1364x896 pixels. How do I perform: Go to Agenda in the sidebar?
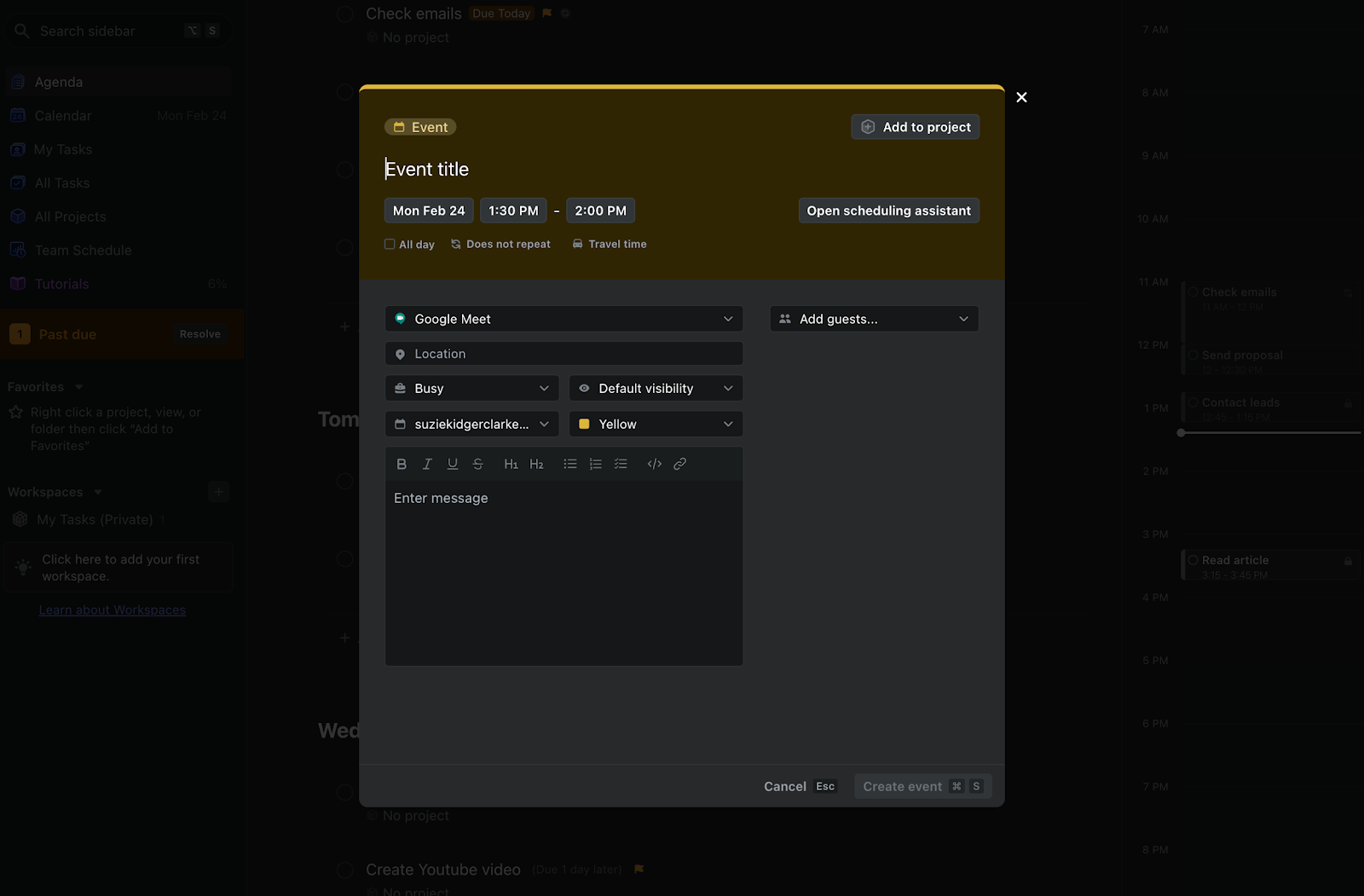[118, 82]
